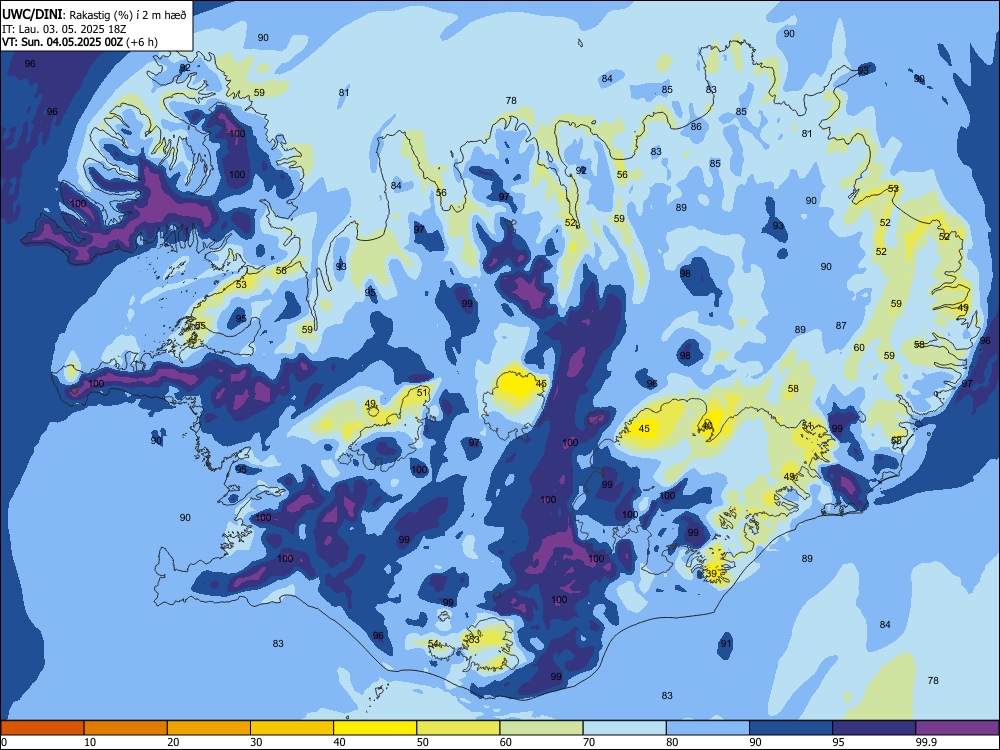Click the legend tick label '10'
The image size is (1000, 750).
click(x=90, y=742)
